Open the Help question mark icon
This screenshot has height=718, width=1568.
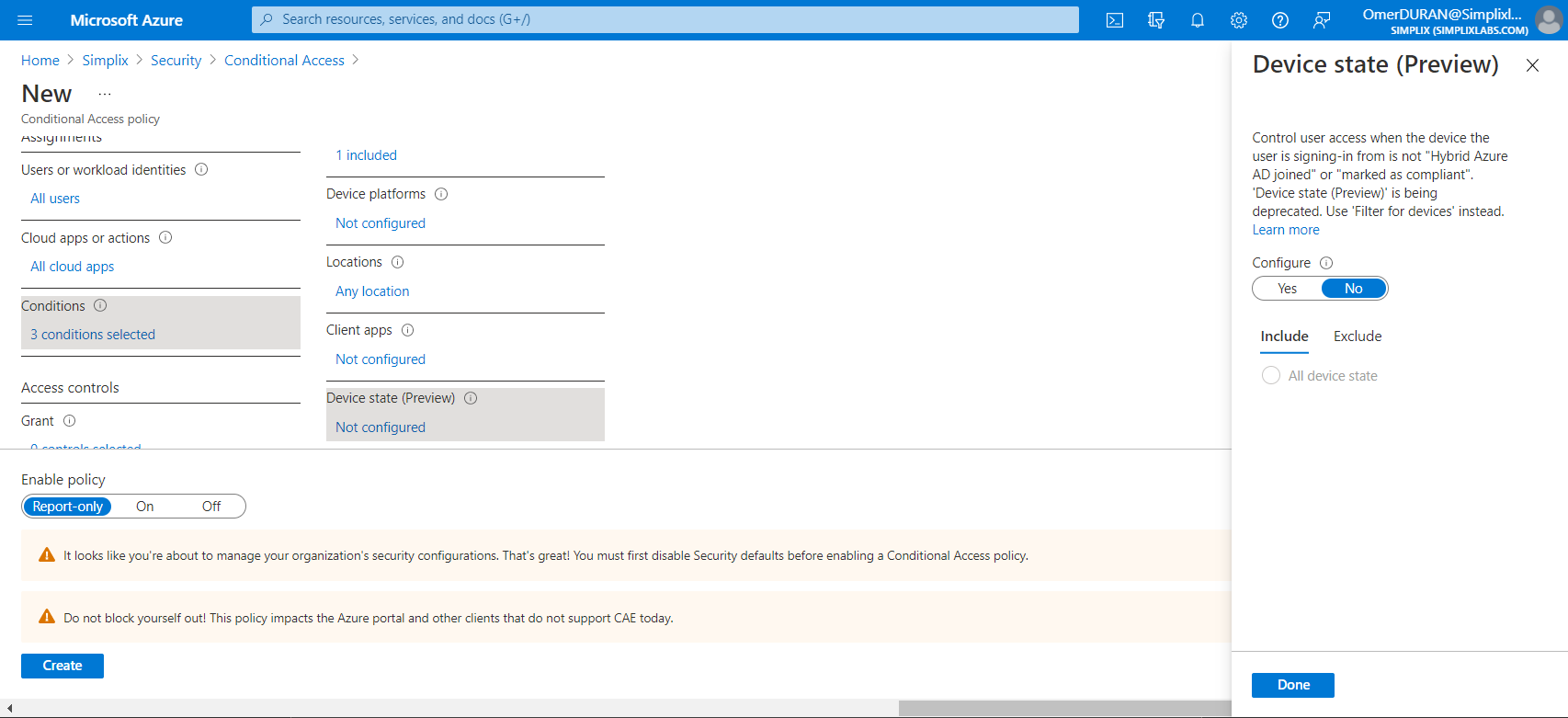pos(1279,20)
